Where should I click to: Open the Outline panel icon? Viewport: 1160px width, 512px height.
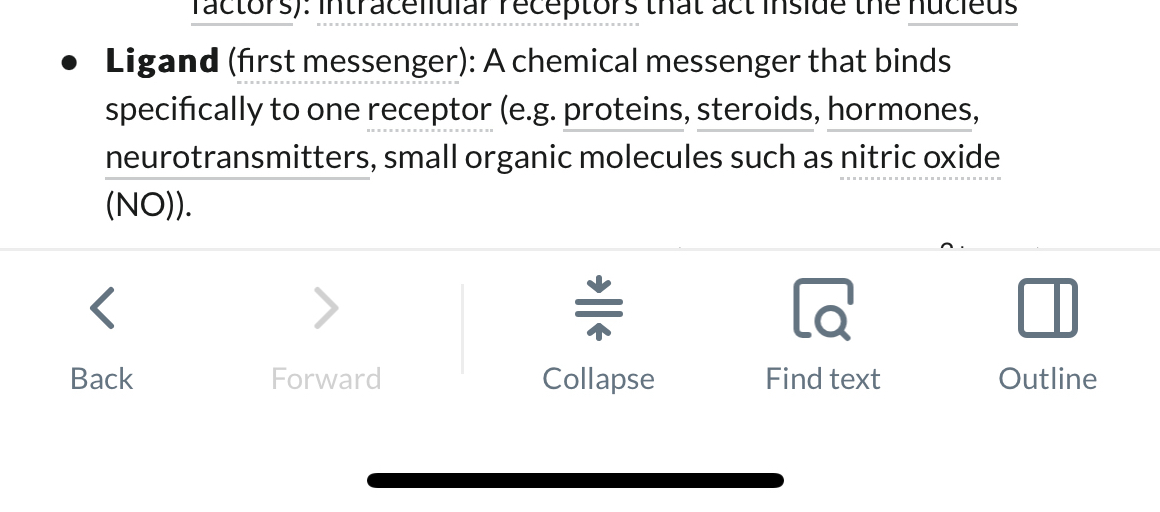coord(1048,308)
